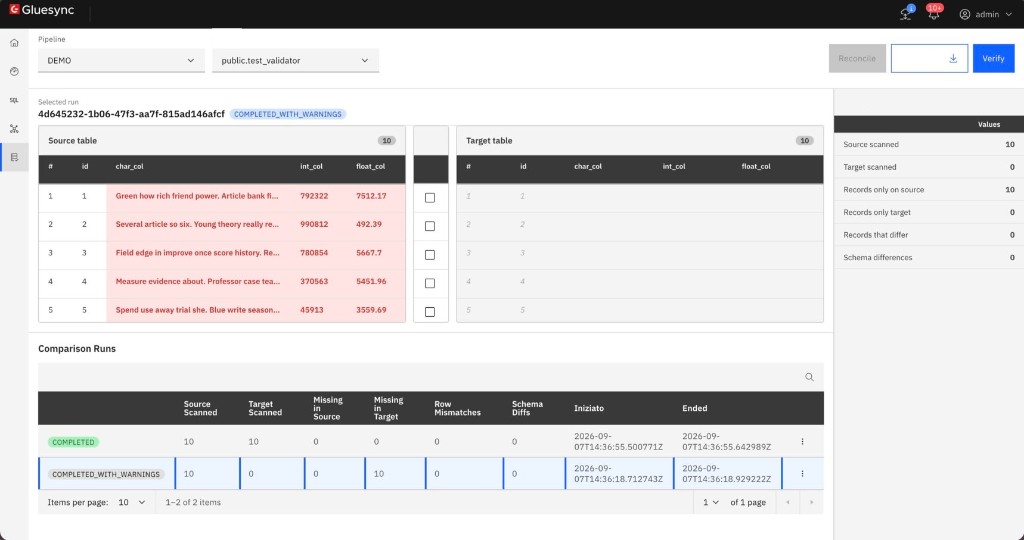Viewport: 1024px width, 540px height.
Task: Click int_col value 792322
Action: tap(314, 196)
